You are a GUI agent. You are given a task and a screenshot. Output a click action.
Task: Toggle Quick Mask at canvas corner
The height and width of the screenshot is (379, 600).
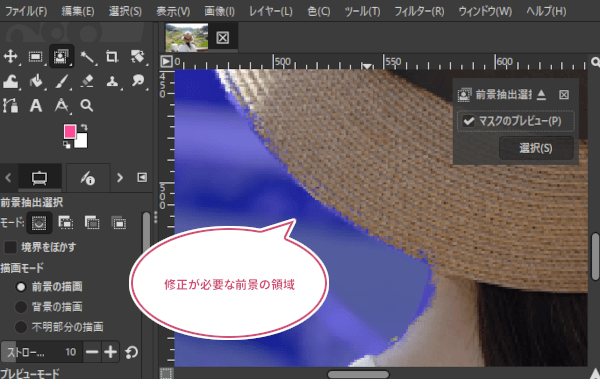pyautogui.click(x=166, y=373)
